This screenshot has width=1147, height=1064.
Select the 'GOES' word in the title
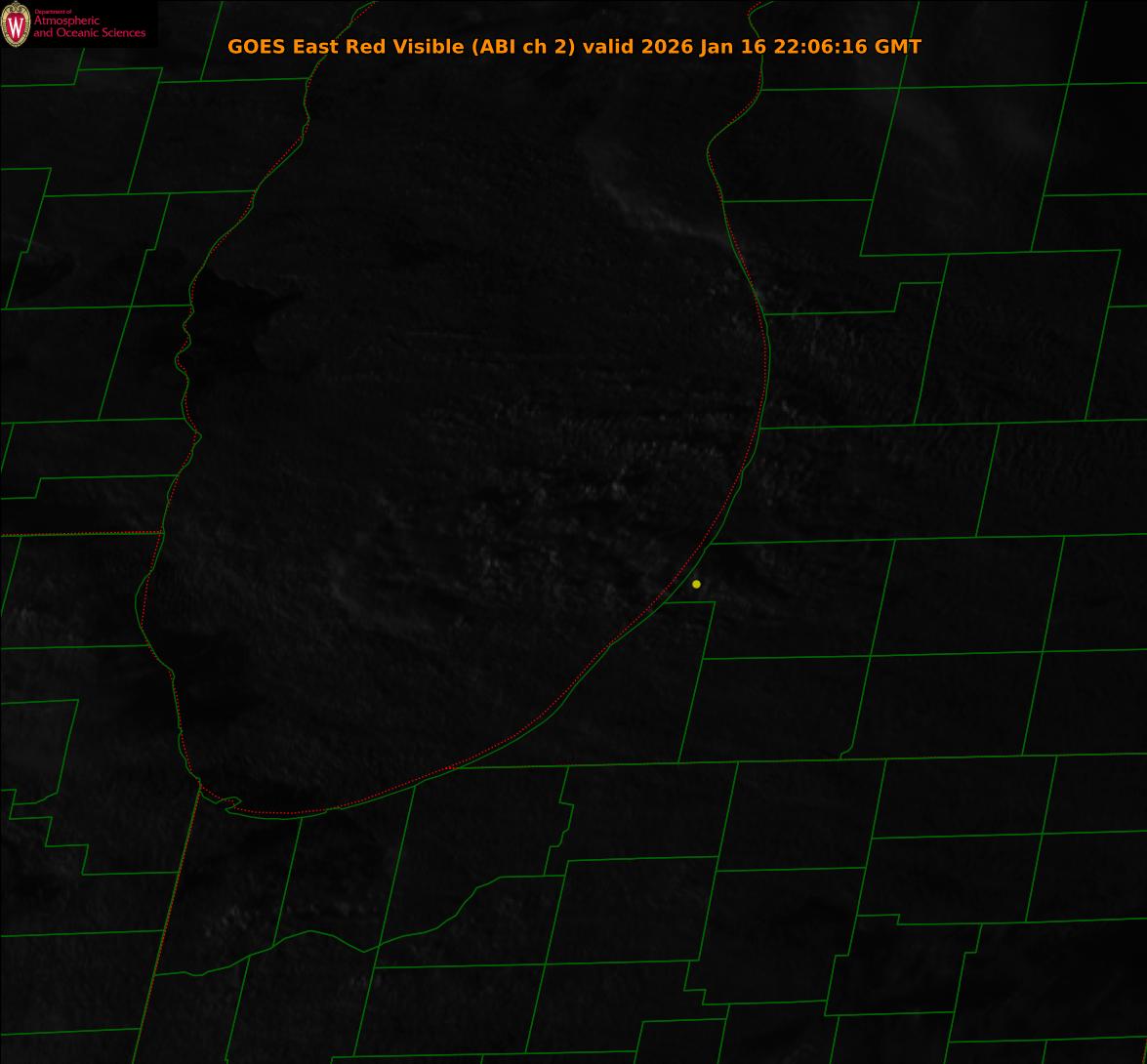[257, 47]
